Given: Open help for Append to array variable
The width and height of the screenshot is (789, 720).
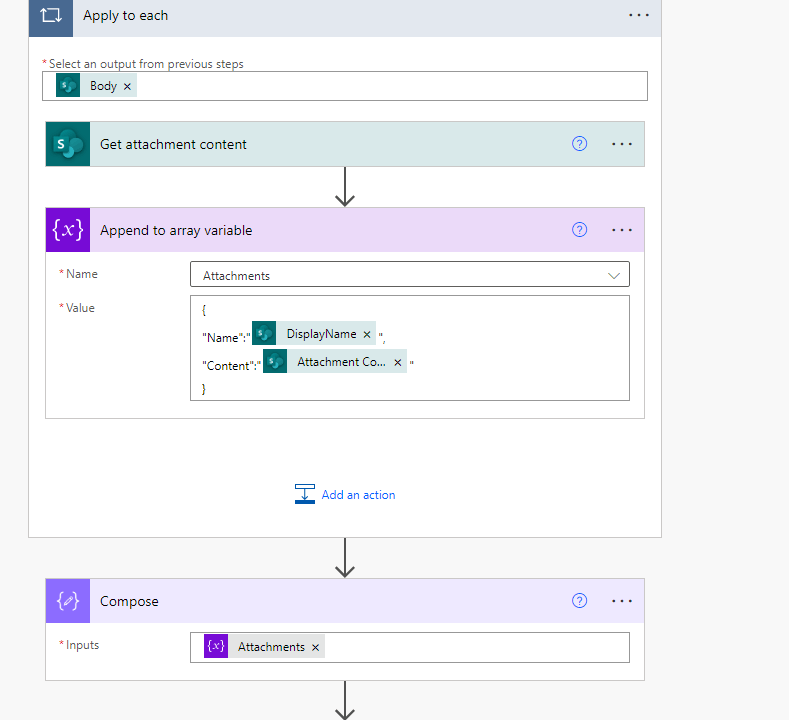Looking at the screenshot, I should tap(579, 230).
